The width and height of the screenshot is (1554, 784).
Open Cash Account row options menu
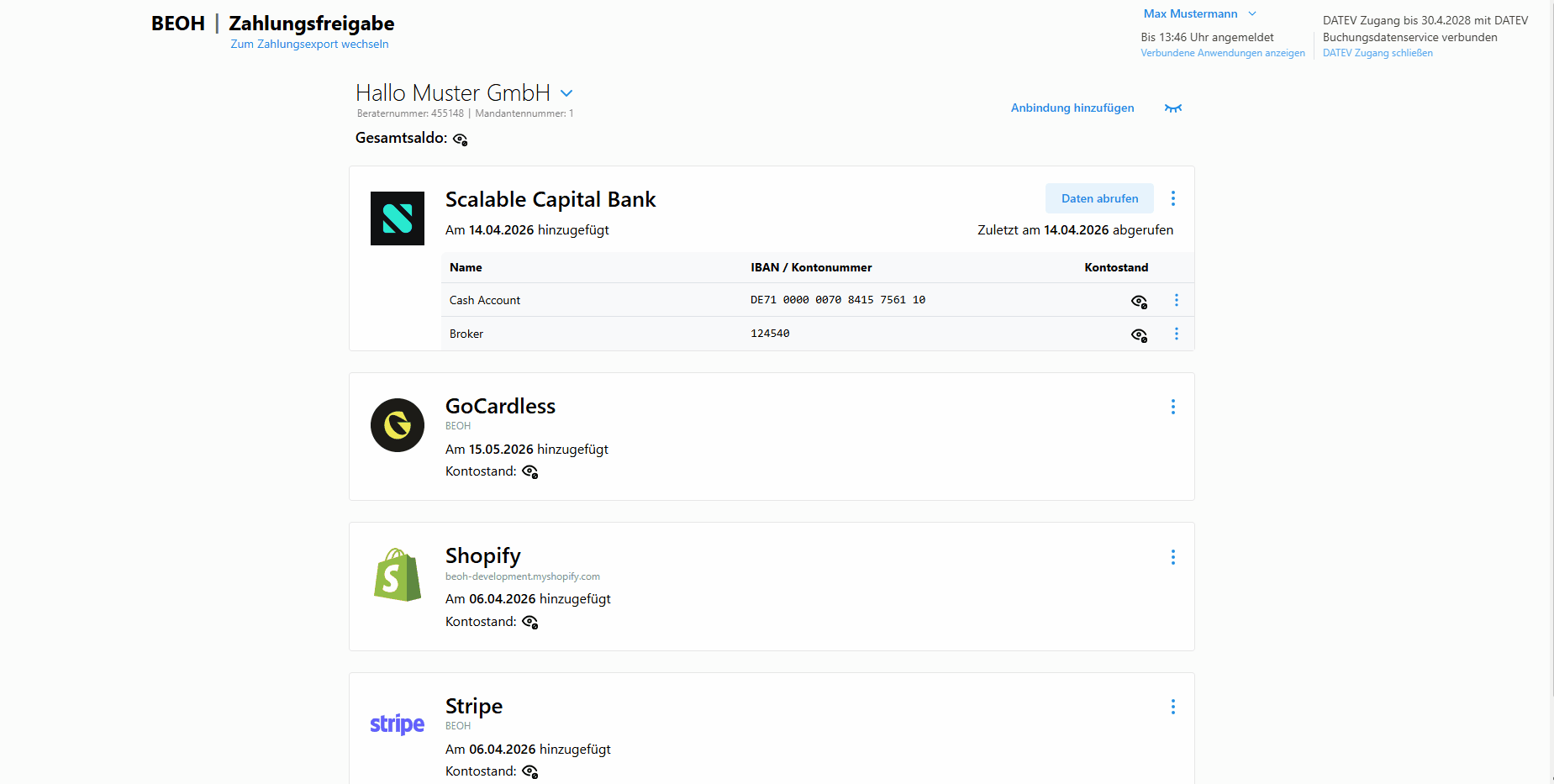(1177, 300)
